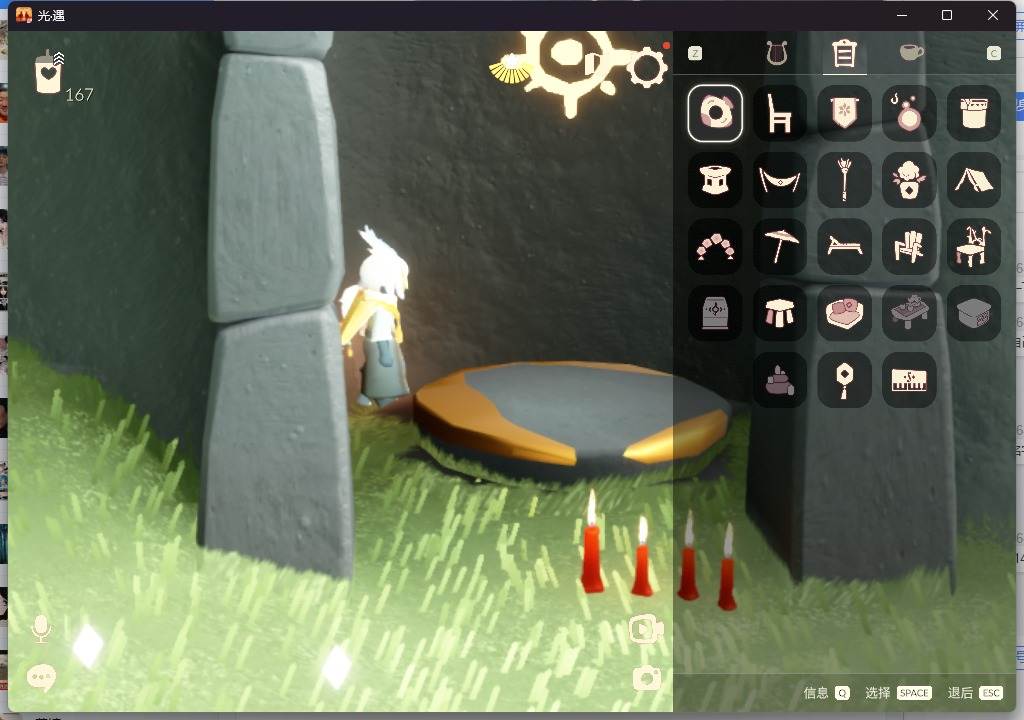Open the chat bubble
The height and width of the screenshot is (720, 1024).
pyautogui.click(x=41, y=677)
